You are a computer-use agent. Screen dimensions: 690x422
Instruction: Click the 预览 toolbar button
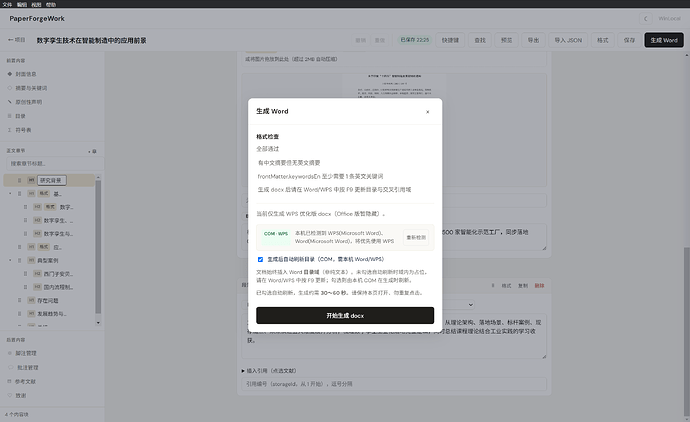tap(506, 40)
